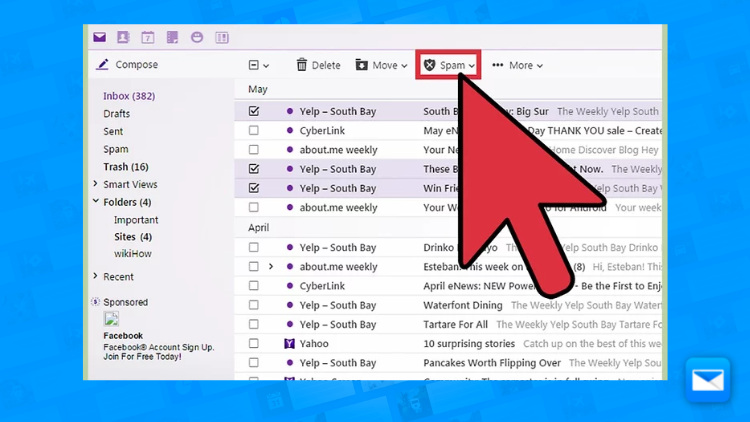The image size is (750, 422).
Task: Open the Spam dropdown in toolbar
Action: (x=449, y=65)
